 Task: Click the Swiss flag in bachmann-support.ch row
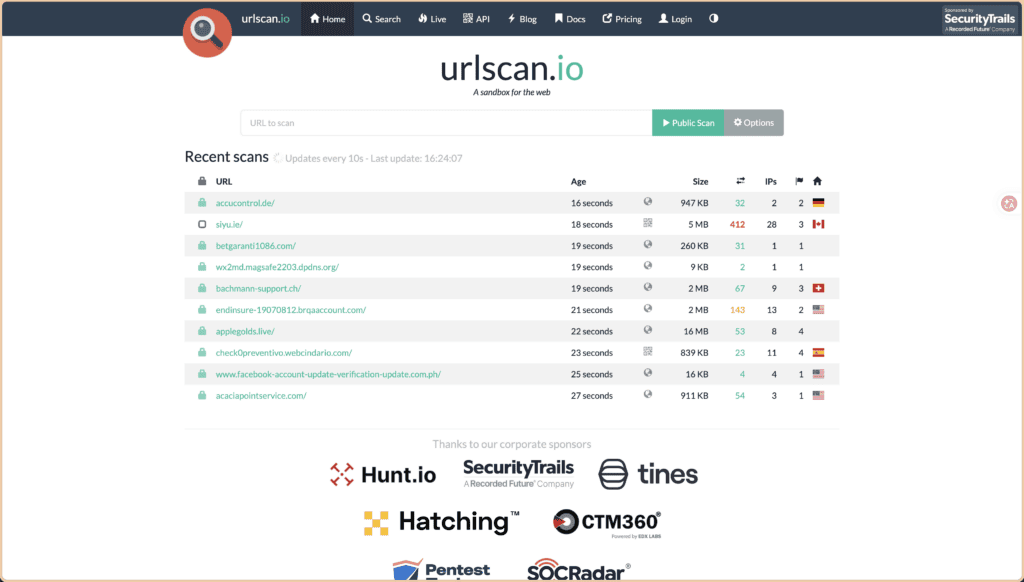click(x=818, y=288)
